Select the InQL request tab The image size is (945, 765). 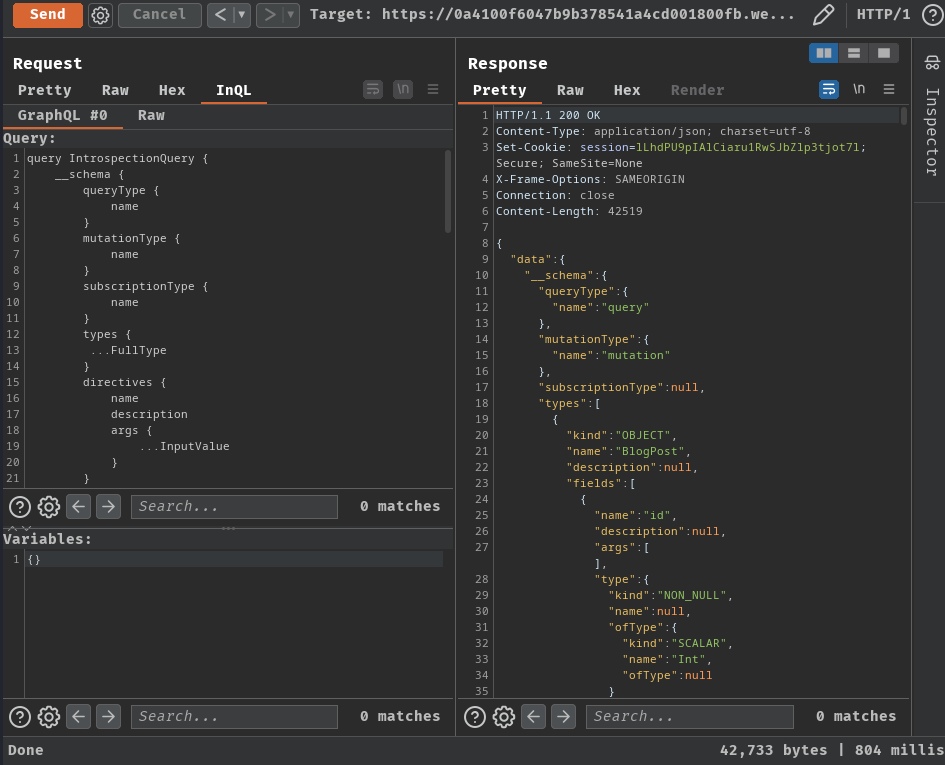tap(233, 90)
